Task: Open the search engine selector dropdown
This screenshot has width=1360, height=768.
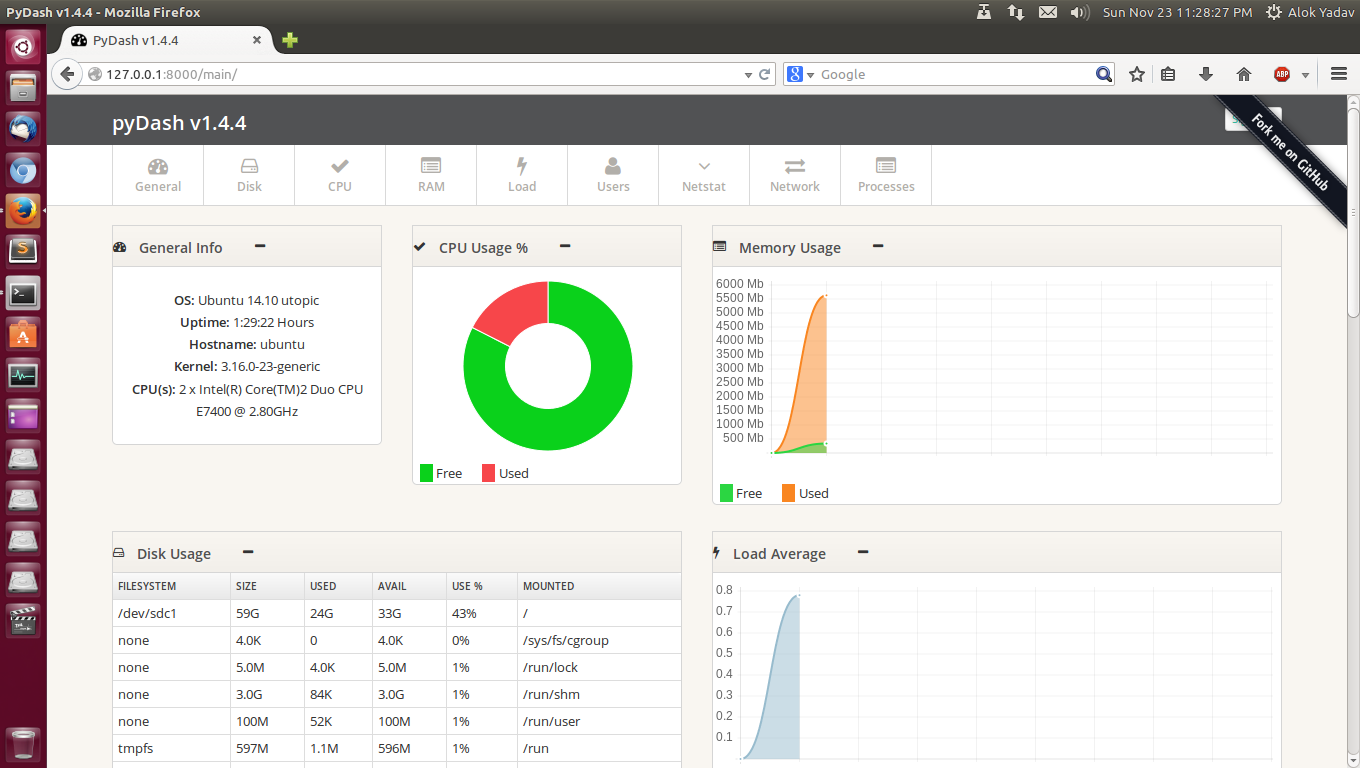Action: [800, 74]
